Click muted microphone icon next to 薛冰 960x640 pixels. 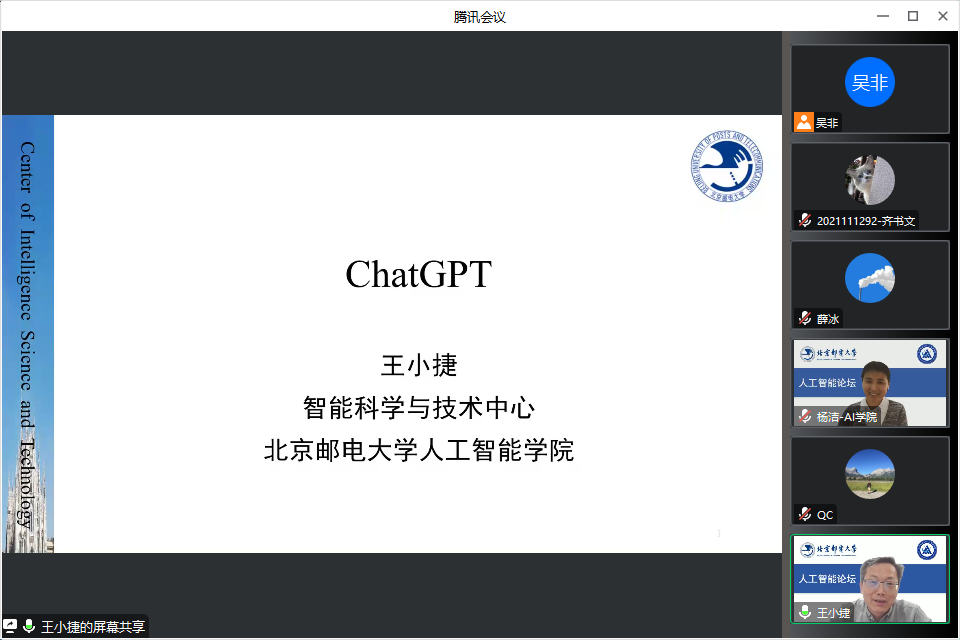click(805, 318)
